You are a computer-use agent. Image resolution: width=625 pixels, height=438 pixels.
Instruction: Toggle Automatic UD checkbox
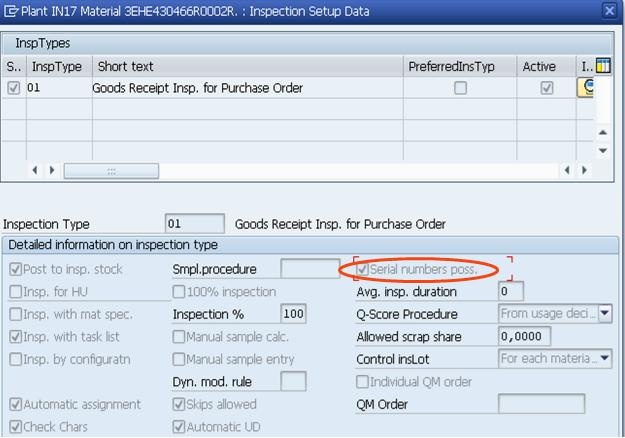pos(179,427)
